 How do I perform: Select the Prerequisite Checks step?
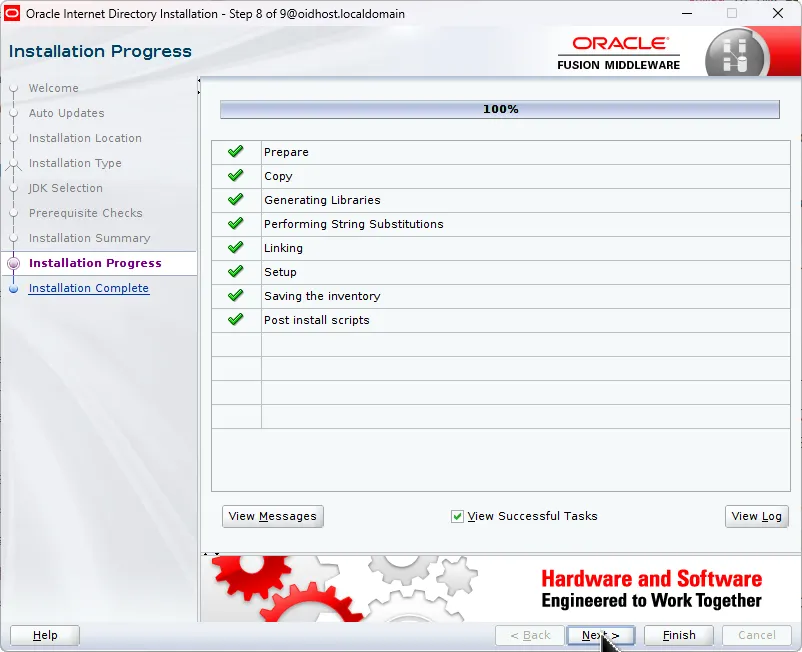(x=86, y=213)
